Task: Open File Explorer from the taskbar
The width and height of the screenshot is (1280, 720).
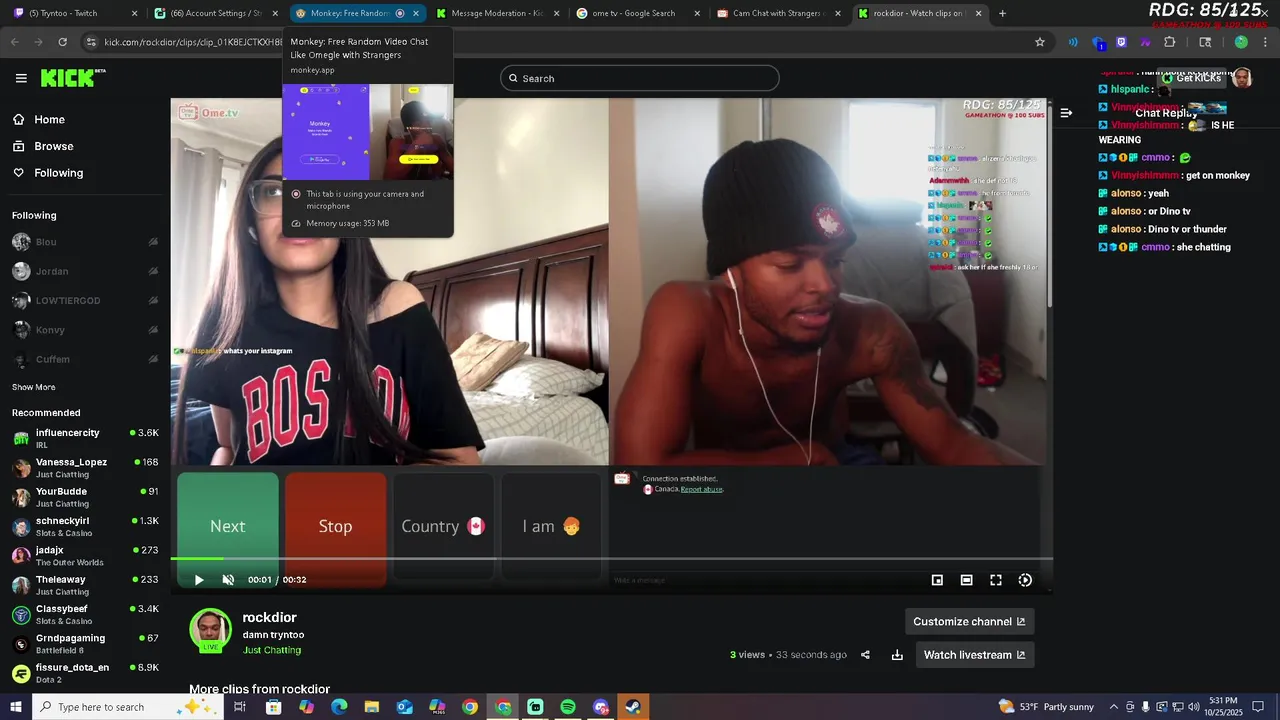Action: (x=372, y=707)
